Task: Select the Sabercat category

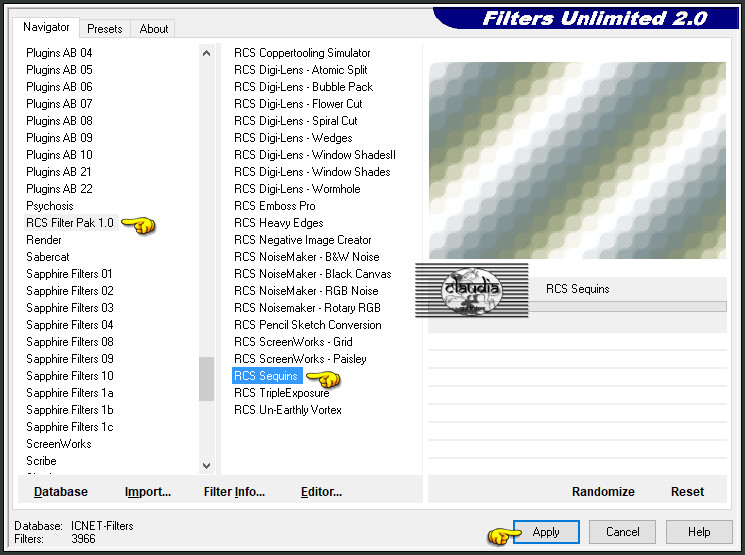Action: 48,257
